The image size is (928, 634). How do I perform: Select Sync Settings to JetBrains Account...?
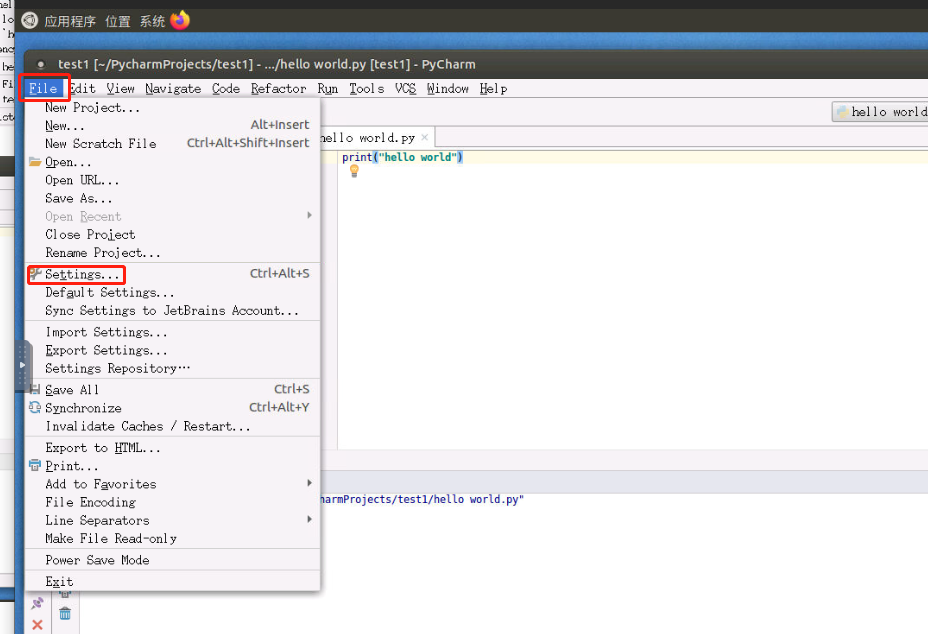click(x=173, y=310)
